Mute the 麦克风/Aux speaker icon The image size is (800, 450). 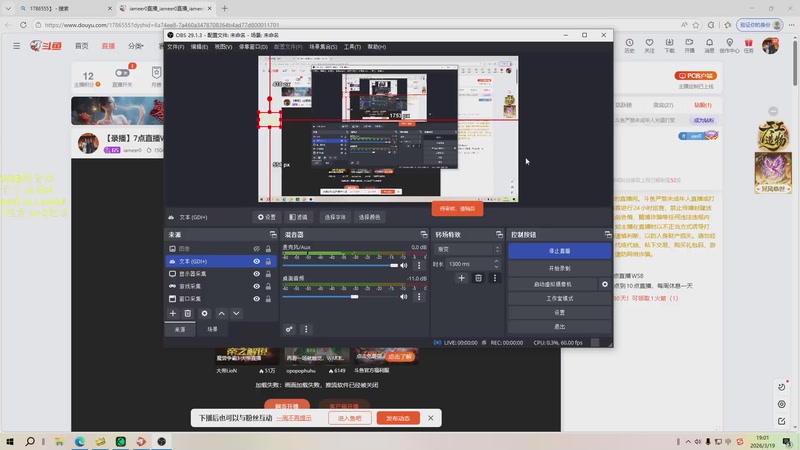pos(404,265)
